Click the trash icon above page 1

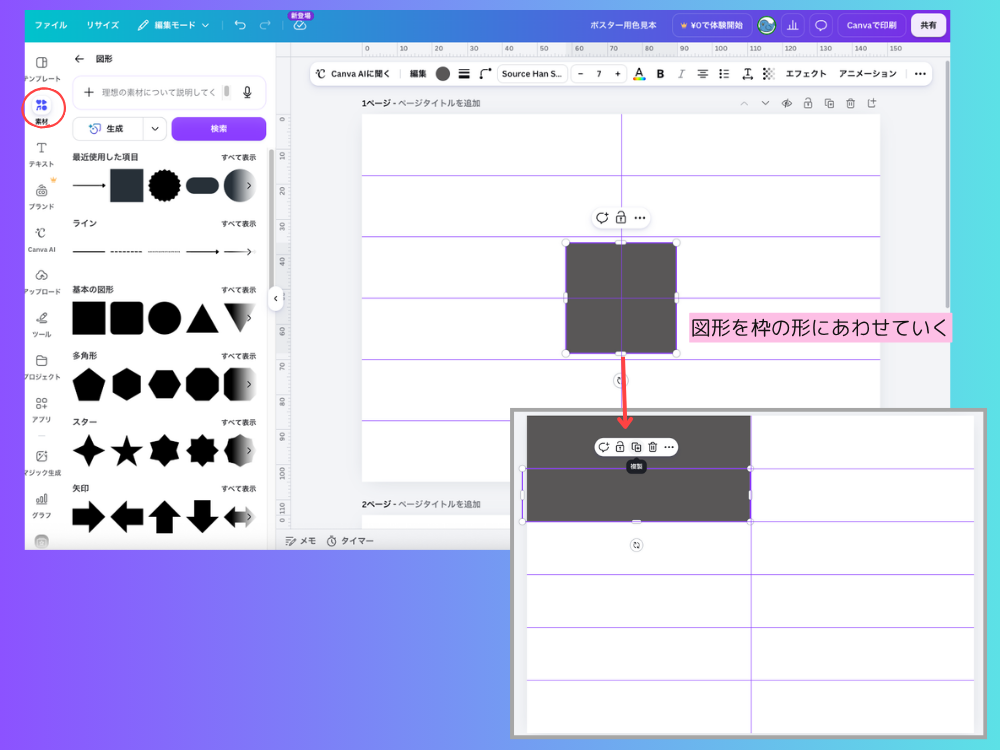[x=850, y=103]
